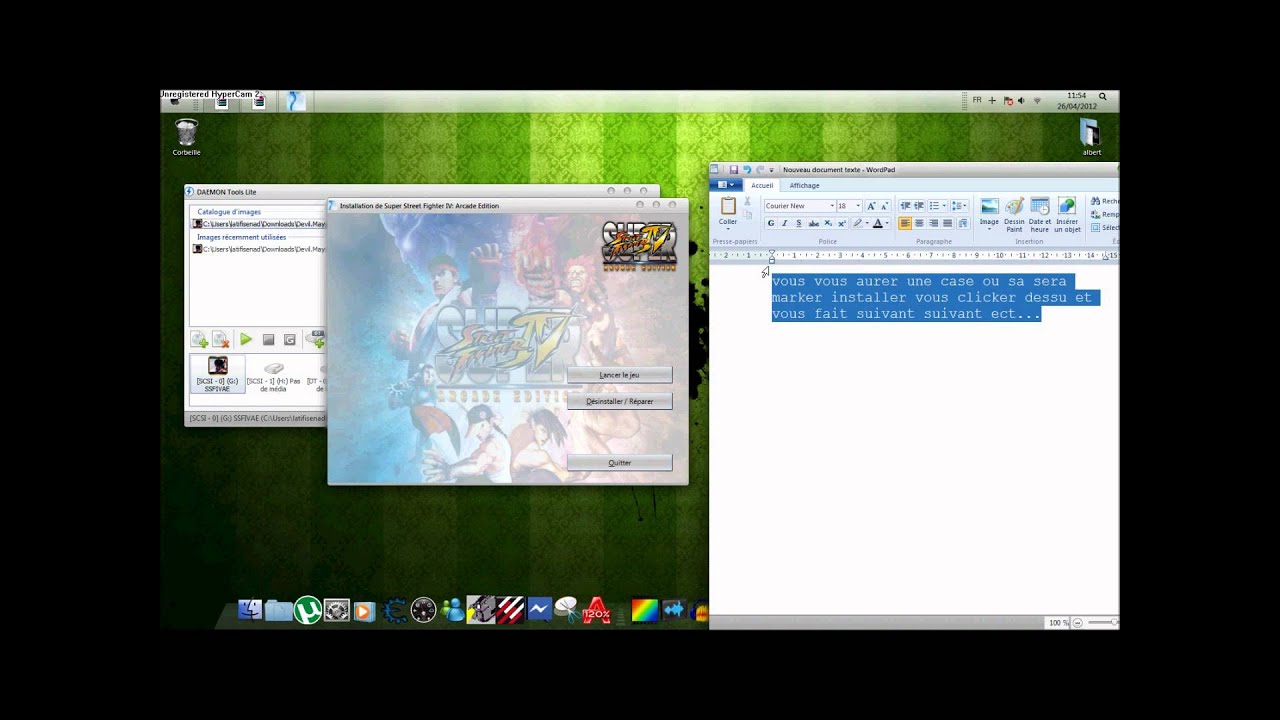This screenshot has width=1280, height=720.
Task: Toggle strikethrough (abc) formatting in WordPad
Action: (x=813, y=223)
